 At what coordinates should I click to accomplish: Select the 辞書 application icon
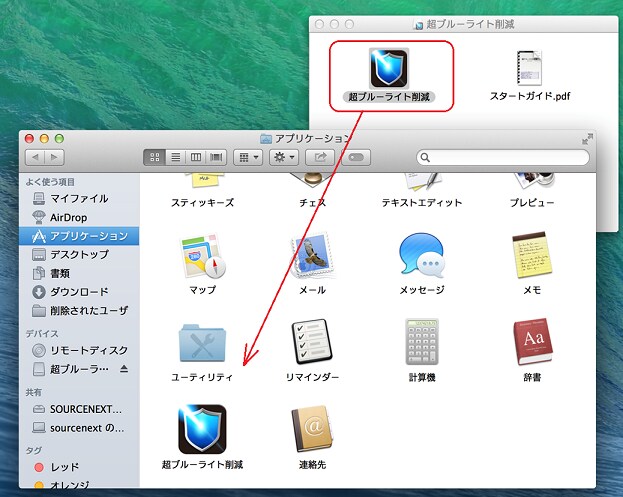tap(532, 342)
